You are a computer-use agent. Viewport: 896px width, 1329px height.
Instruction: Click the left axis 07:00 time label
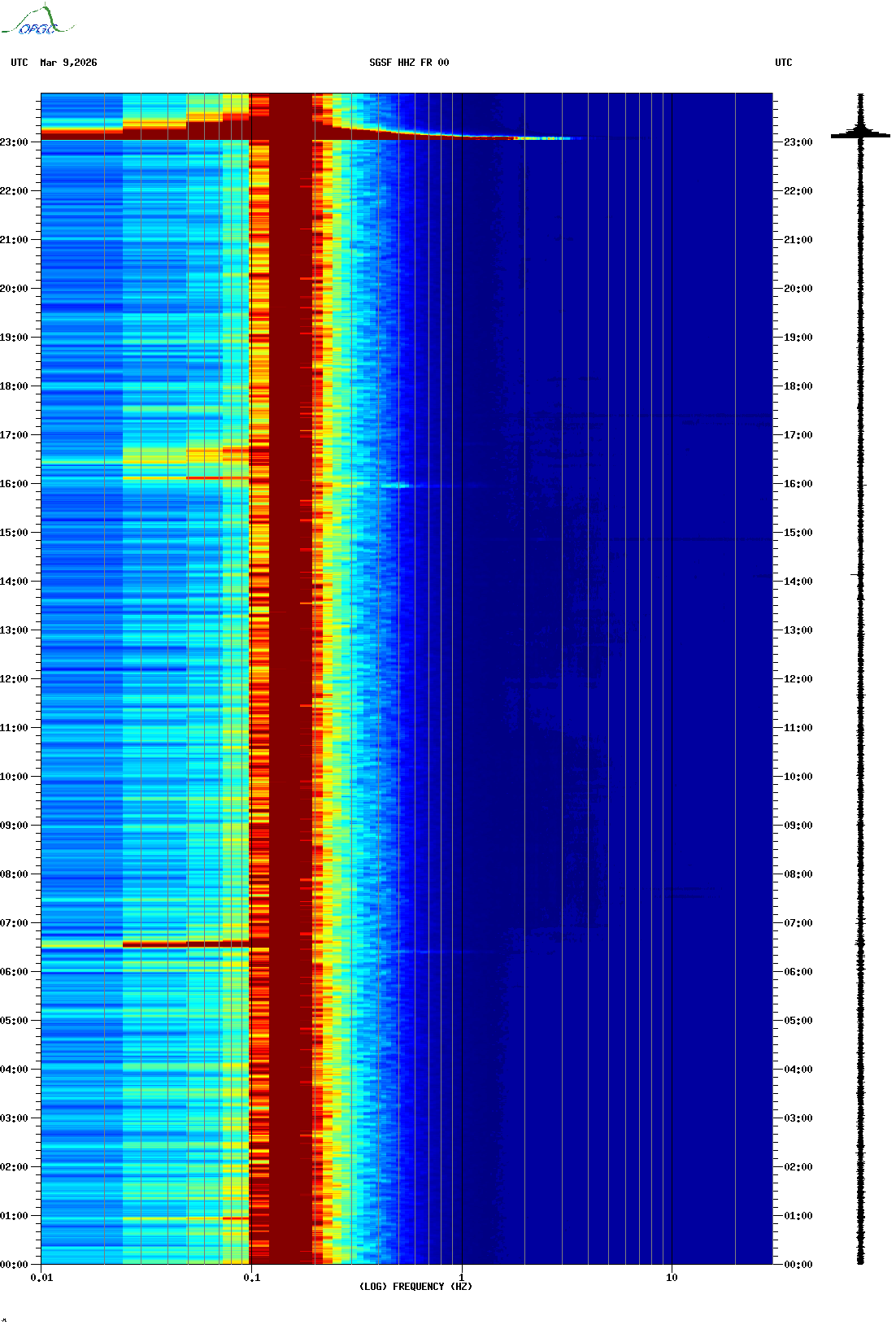click(x=14, y=923)
